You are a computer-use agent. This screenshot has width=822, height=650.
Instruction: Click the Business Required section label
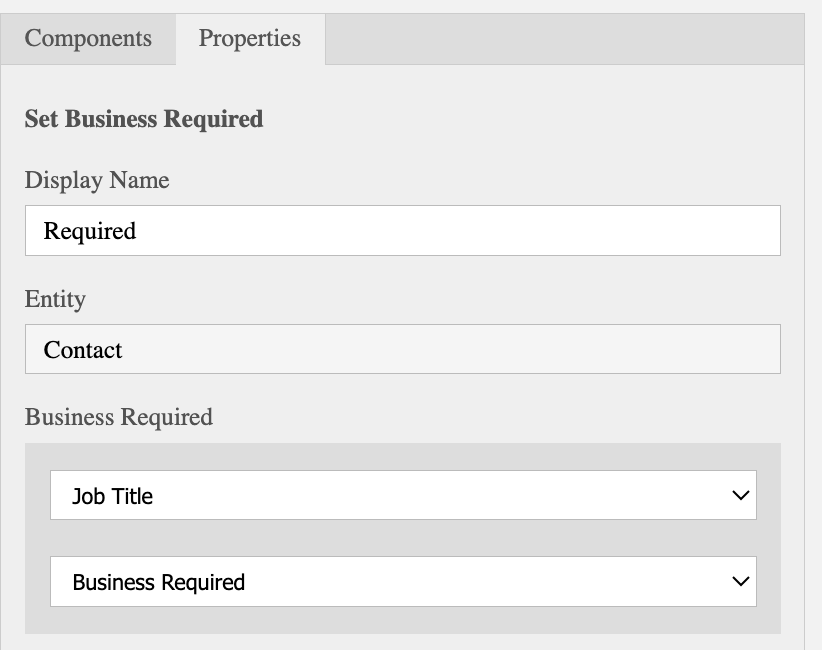point(118,417)
